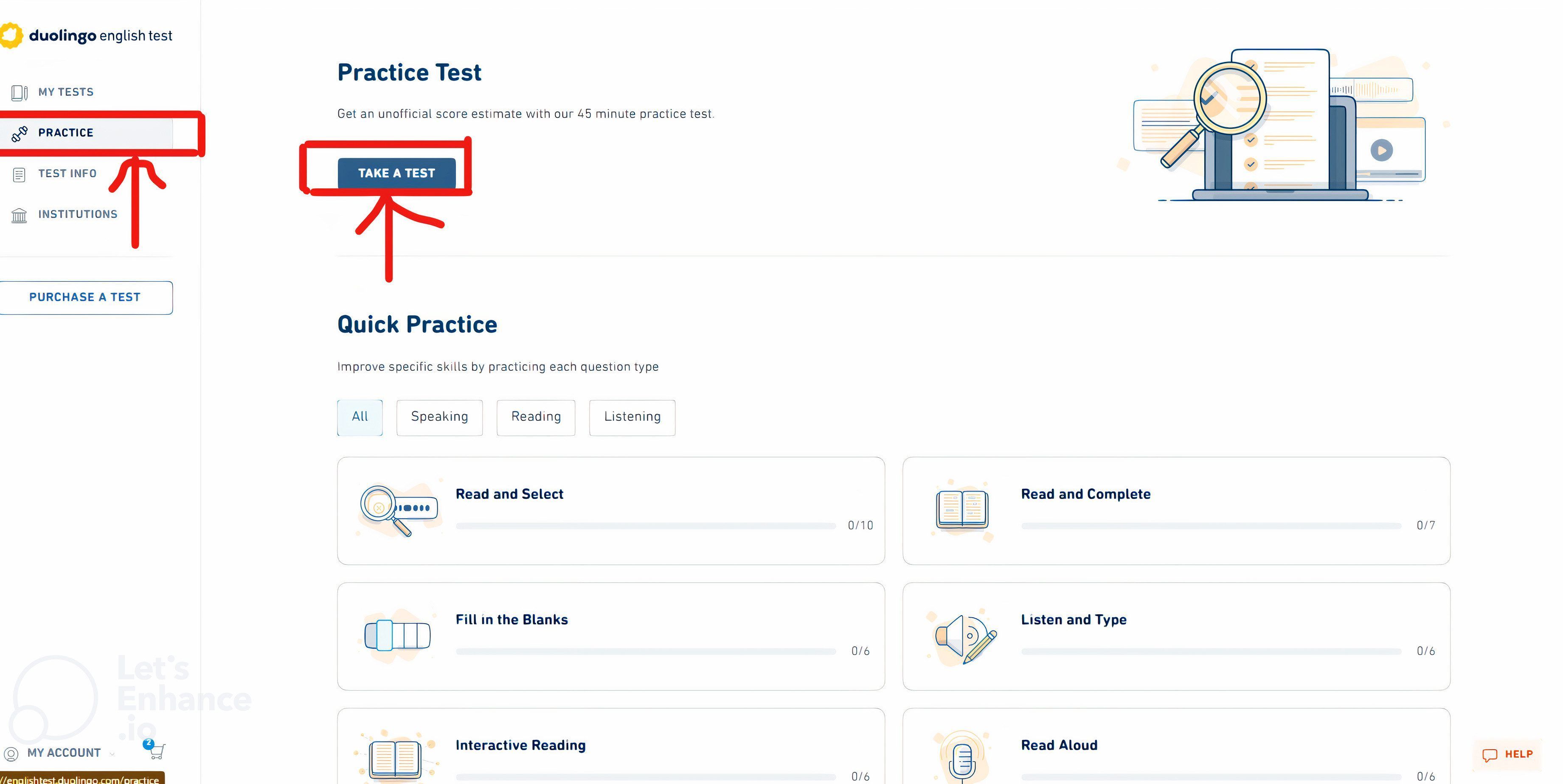Open Institutions in sidebar menu
1563x784 pixels.
tap(78, 215)
